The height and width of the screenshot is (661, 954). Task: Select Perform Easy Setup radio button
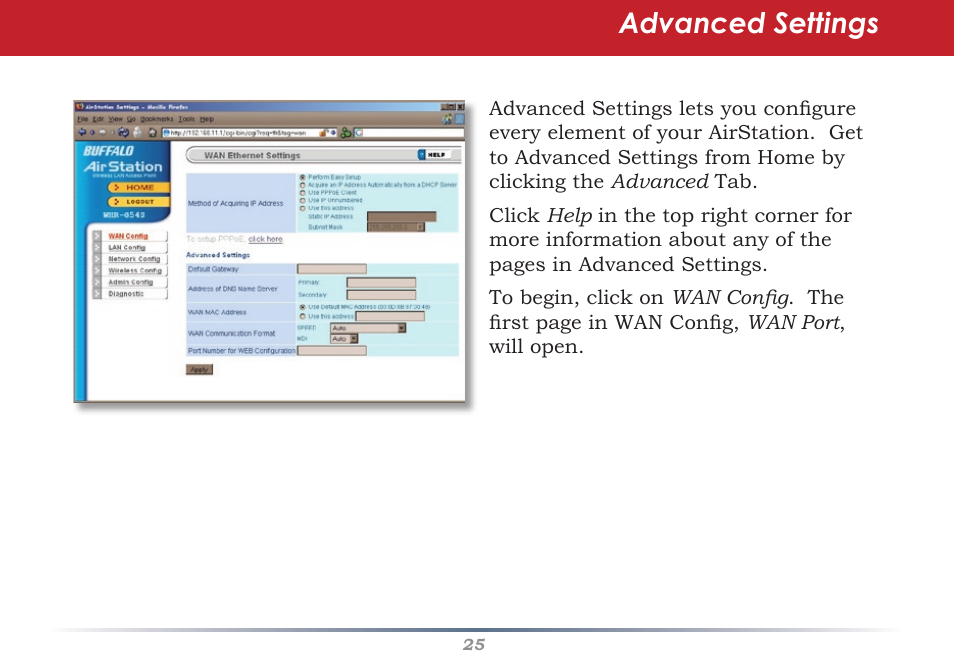click(302, 177)
